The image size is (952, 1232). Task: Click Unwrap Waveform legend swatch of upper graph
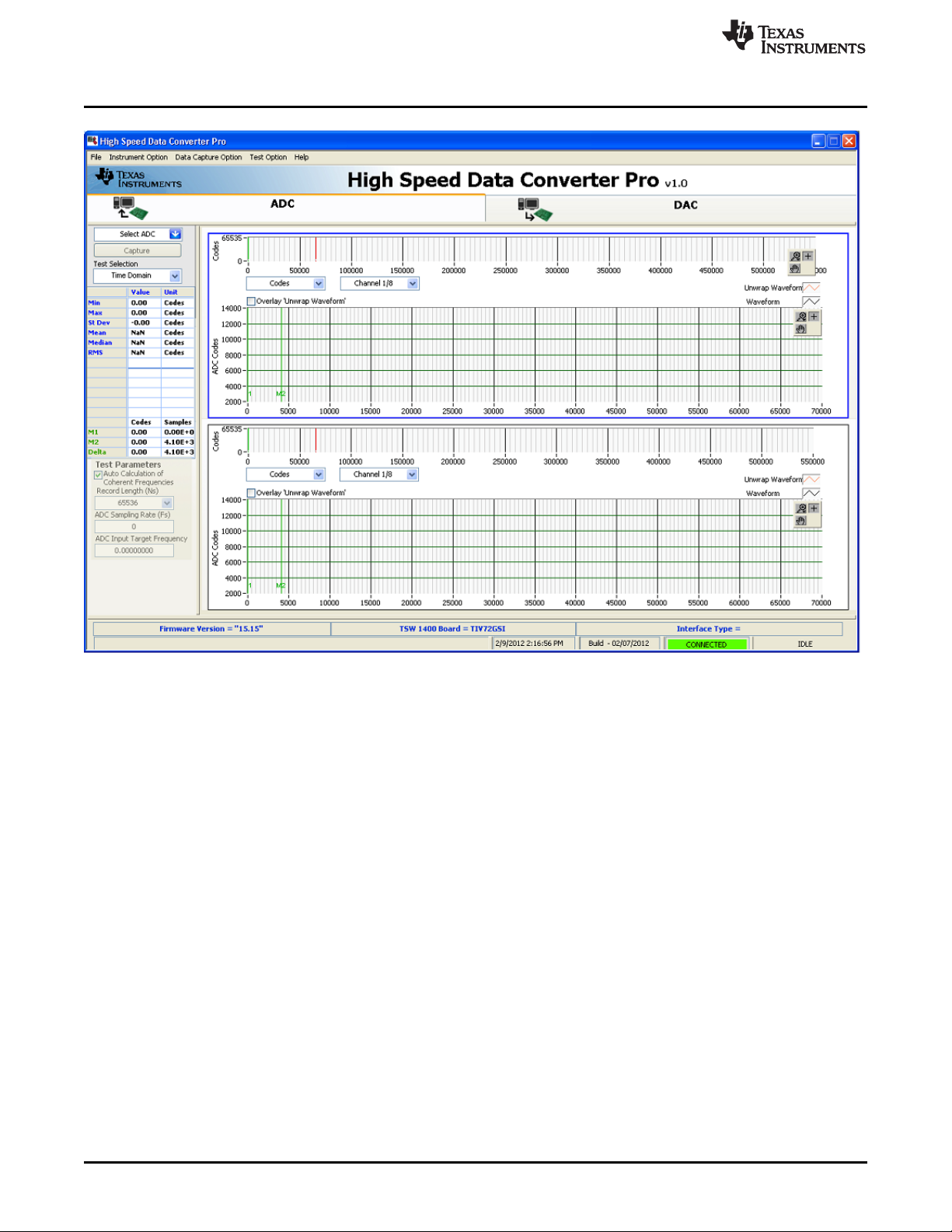coord(811,288)
